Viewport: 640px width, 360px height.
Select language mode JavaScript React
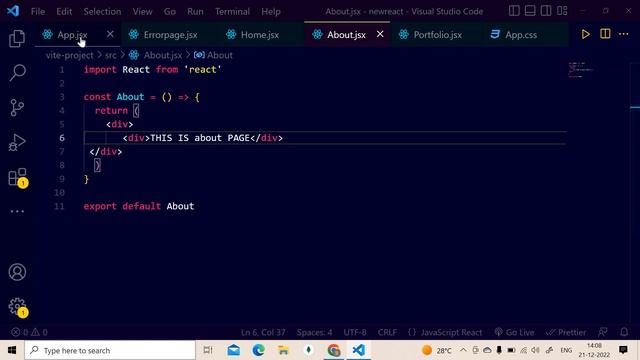(445, 332)
